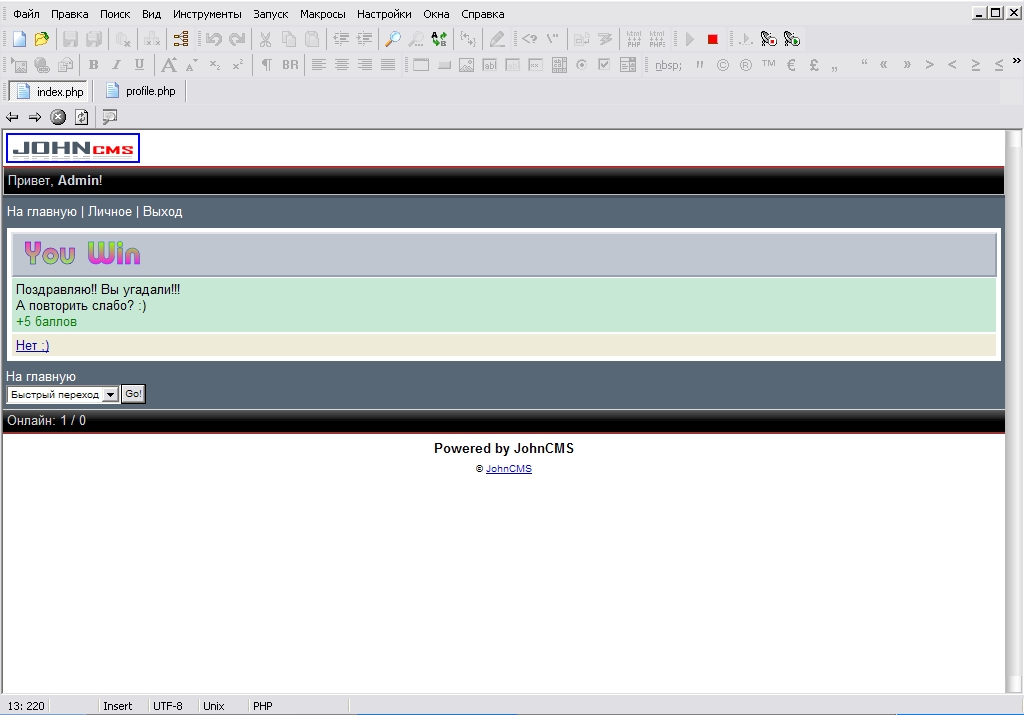Toggle Underline formatting in HTML toolbar

[139, 65]
